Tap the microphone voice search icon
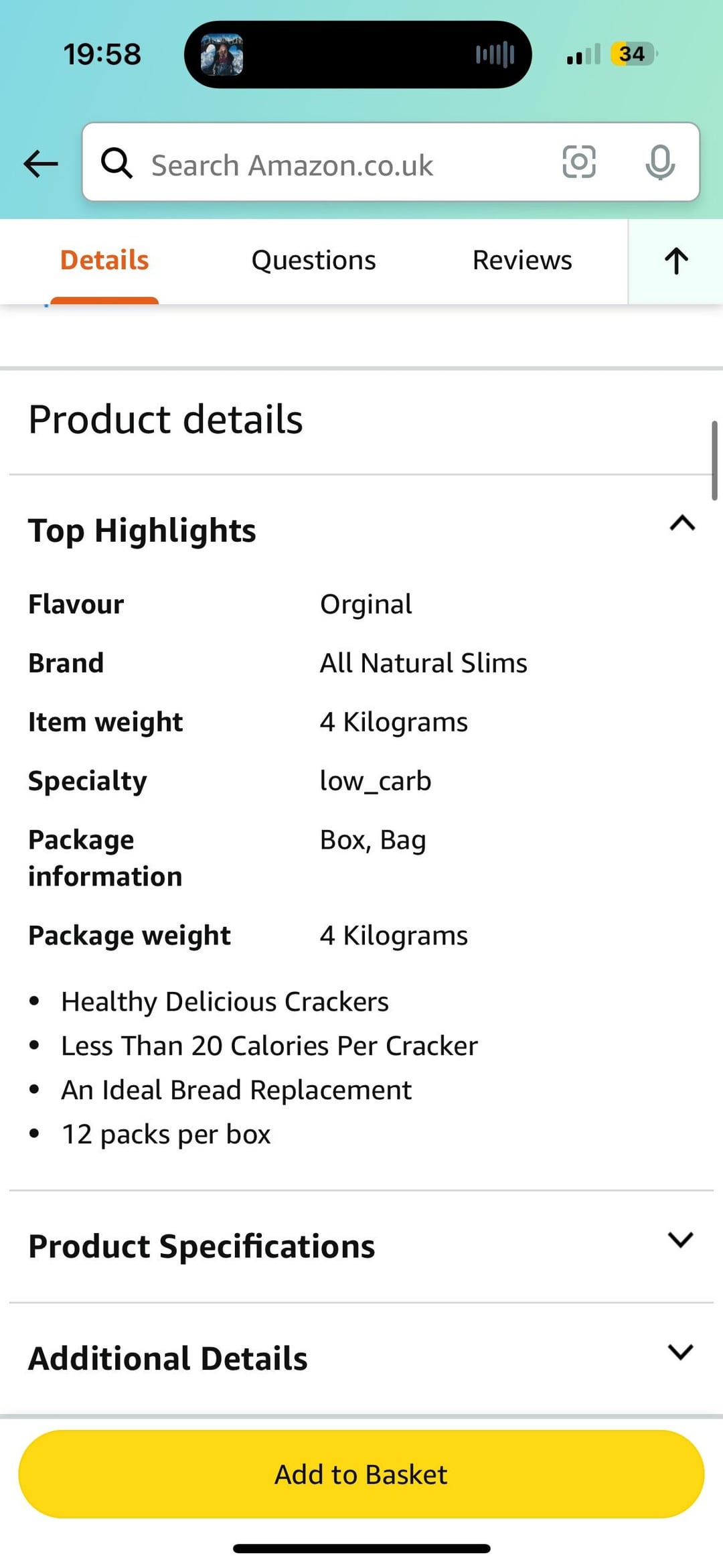The image size is (723, 1568). 660,162
